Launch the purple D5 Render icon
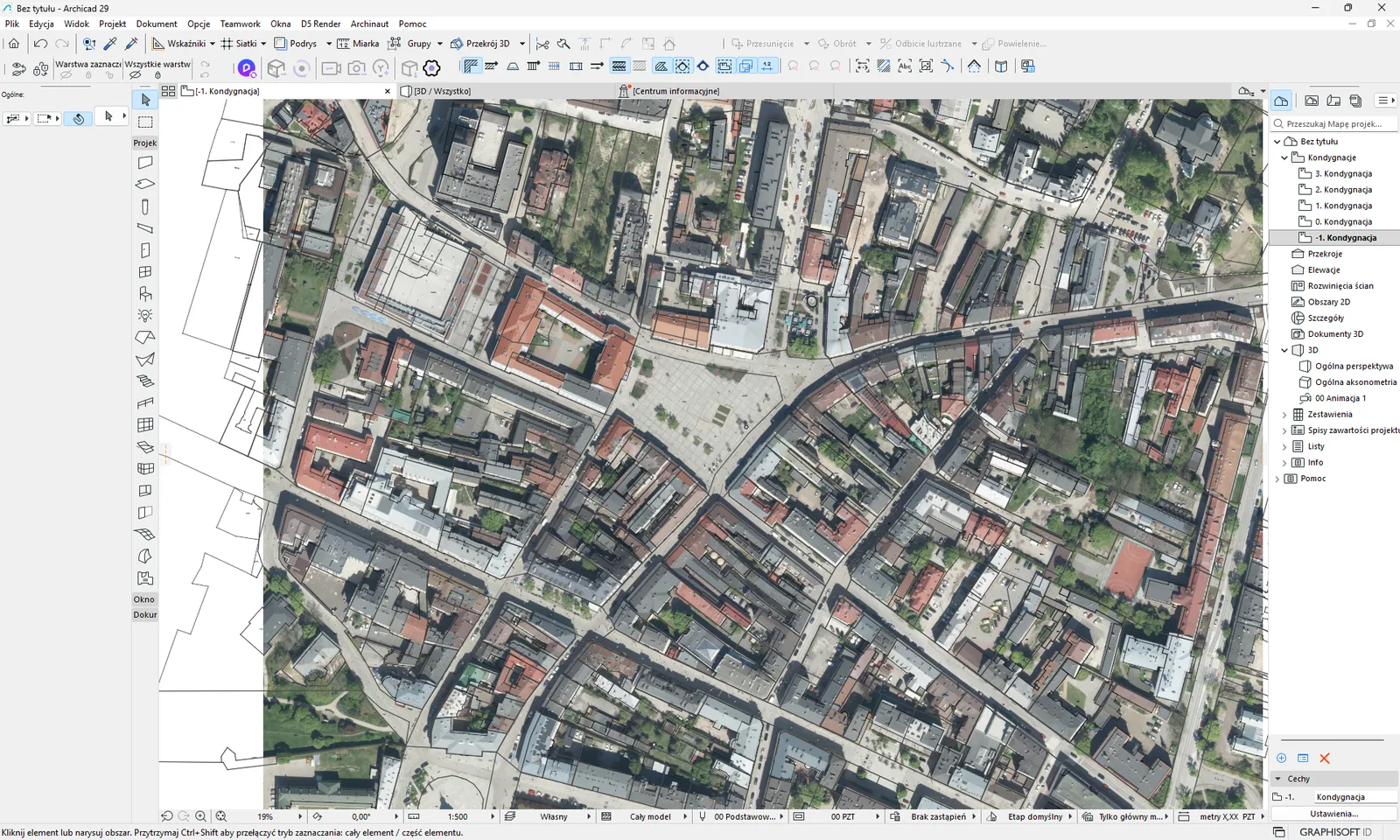This screenshot has width=1400, height=840. coord(247,67)
